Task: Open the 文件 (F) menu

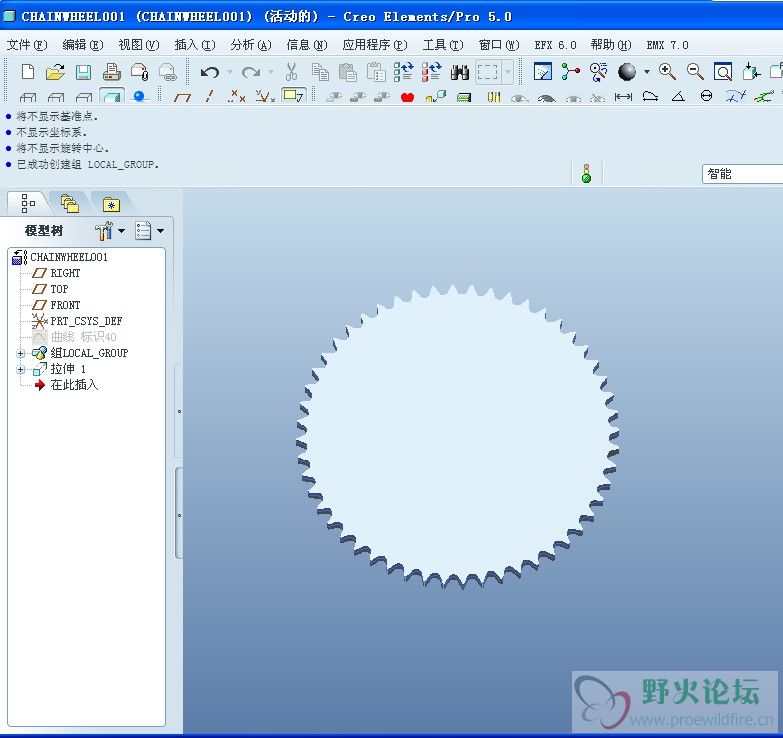Action: pos(26,45)
